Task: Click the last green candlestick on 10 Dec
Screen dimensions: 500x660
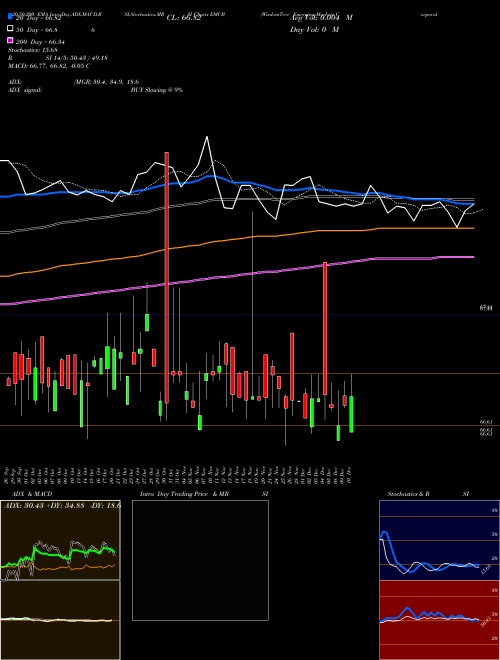Action: (x=351, y=414)
